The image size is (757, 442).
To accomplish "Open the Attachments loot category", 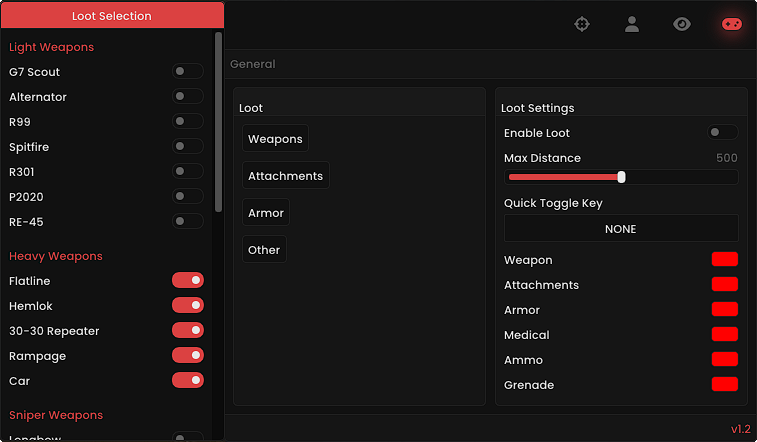I will coord(286,176).
